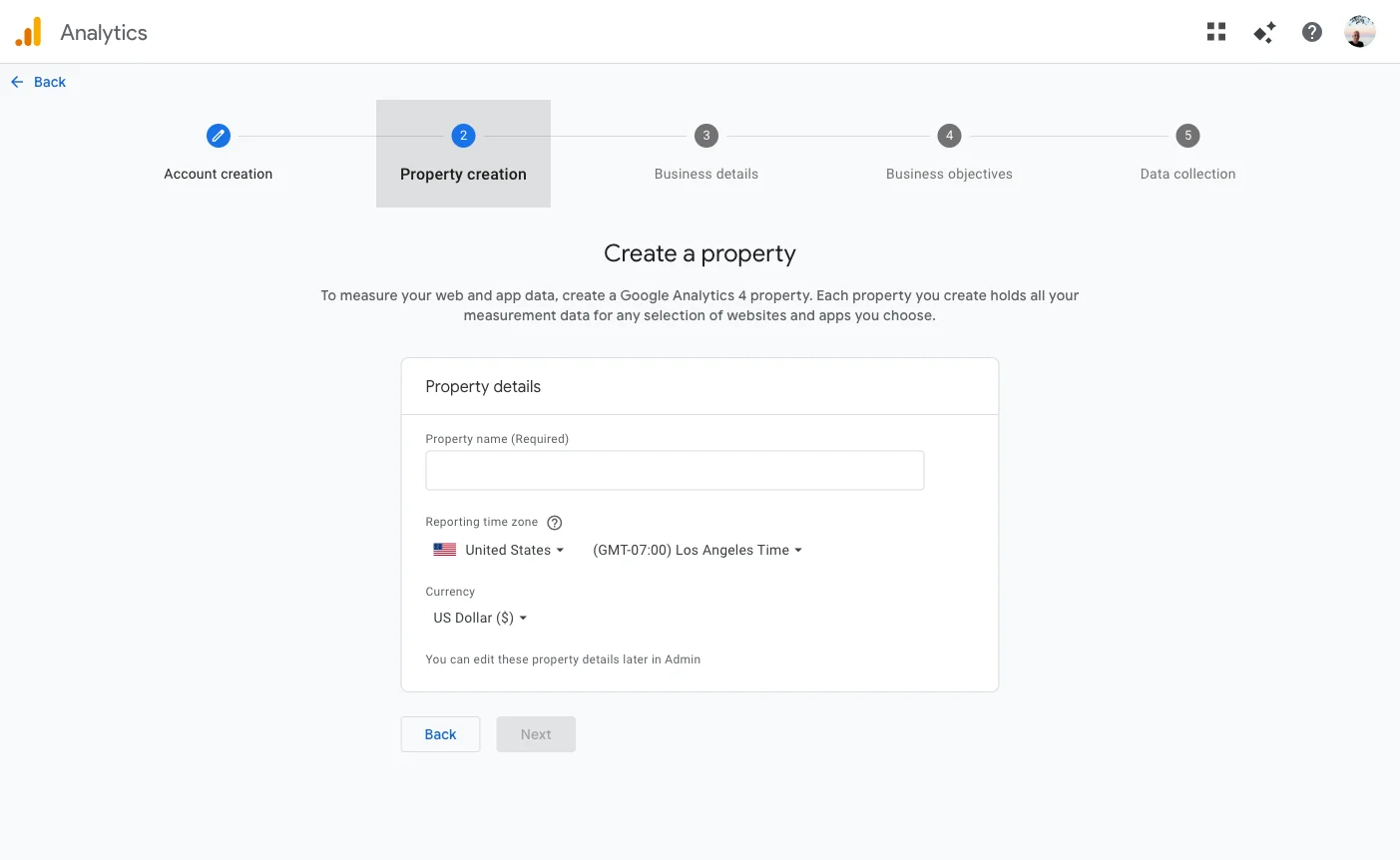This screenshot has width=1400, height=860.
Task: Open the United States country dropdown
Action: click(x=512, y=550)
